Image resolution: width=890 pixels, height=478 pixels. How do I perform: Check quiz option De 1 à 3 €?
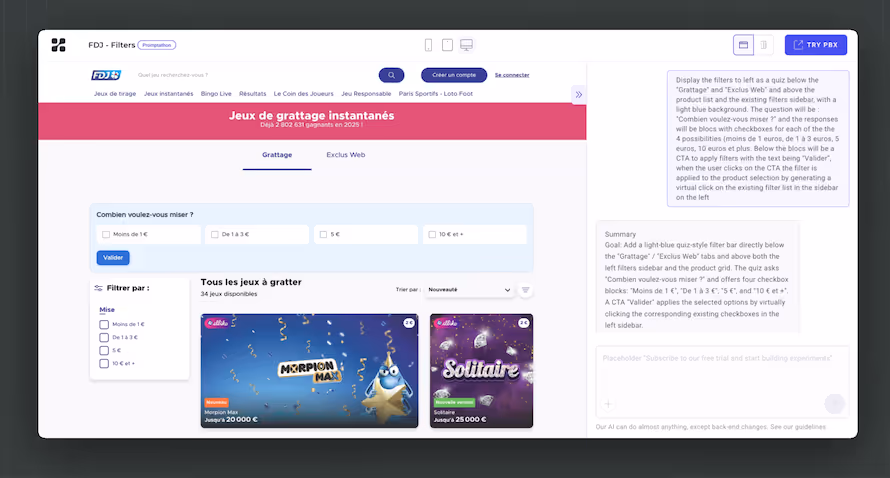coord(215,234)
